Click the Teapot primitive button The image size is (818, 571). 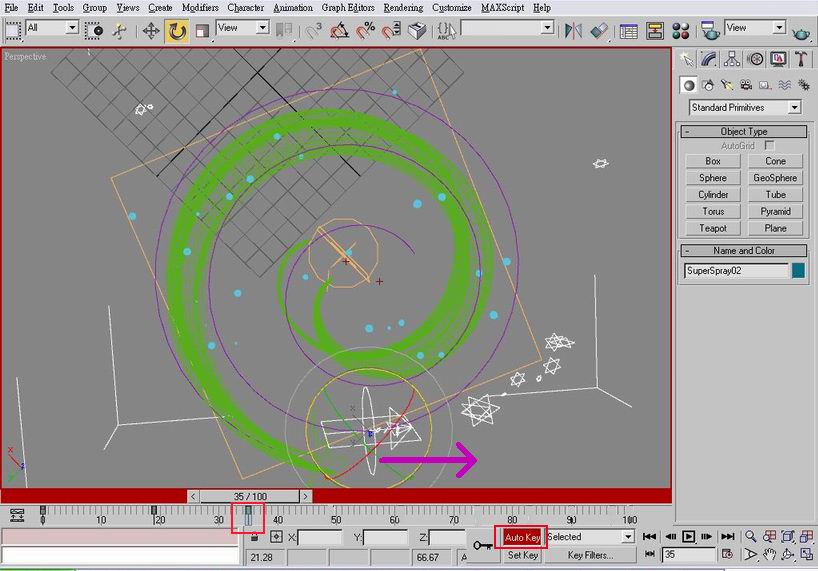point(713,228)
